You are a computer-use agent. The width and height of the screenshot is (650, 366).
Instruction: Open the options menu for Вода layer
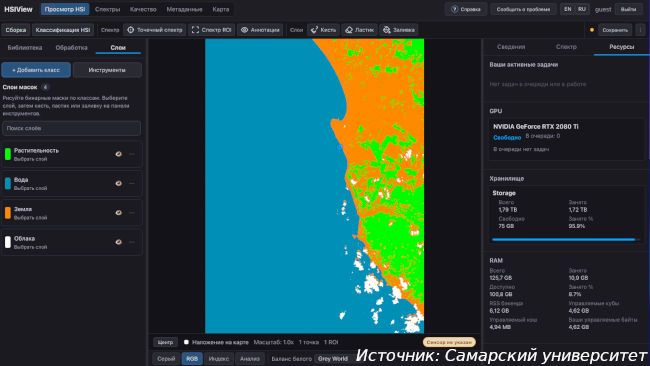[132, 183]
